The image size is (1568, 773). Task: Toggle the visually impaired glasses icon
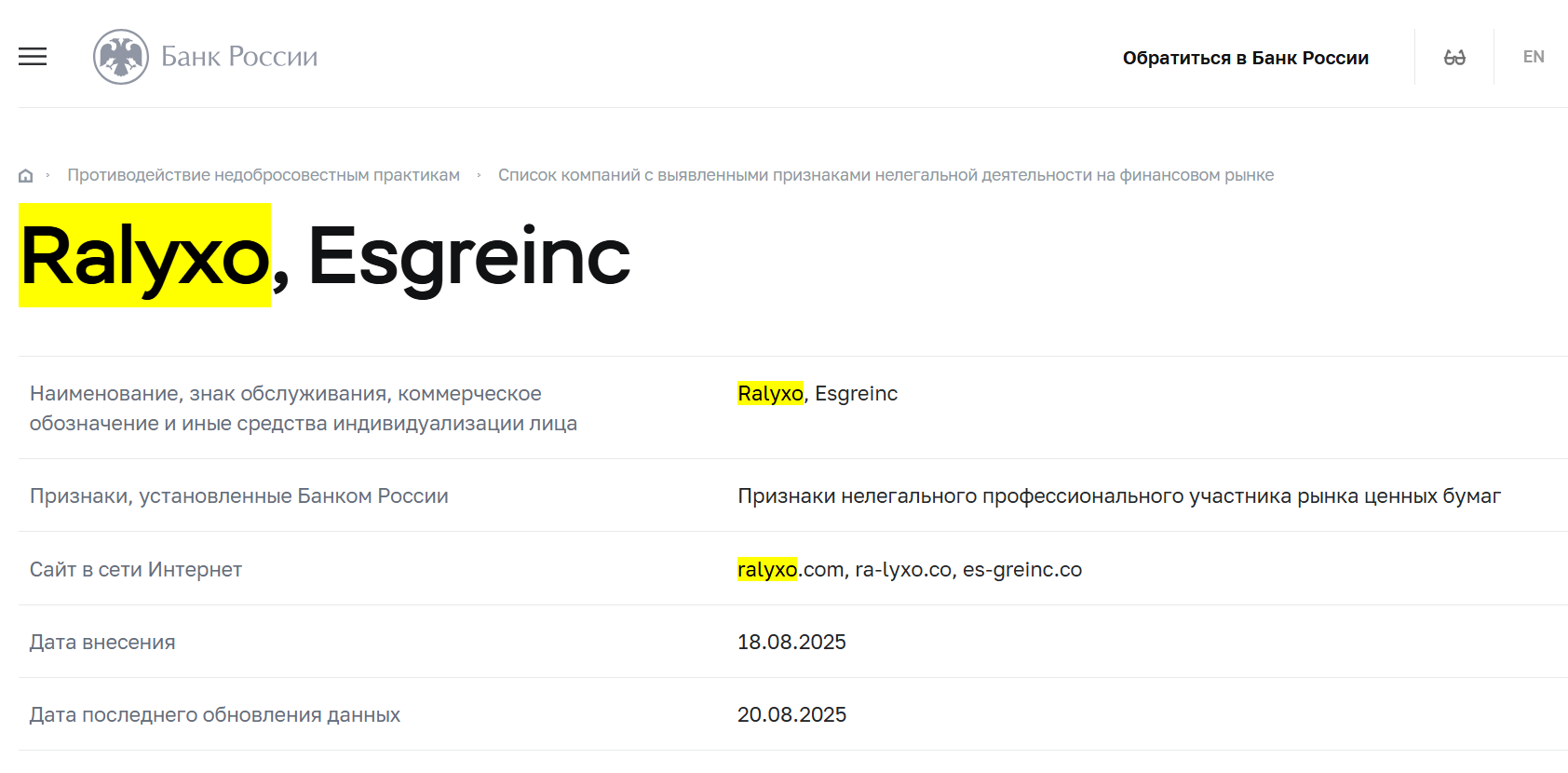pos(1454,57)
